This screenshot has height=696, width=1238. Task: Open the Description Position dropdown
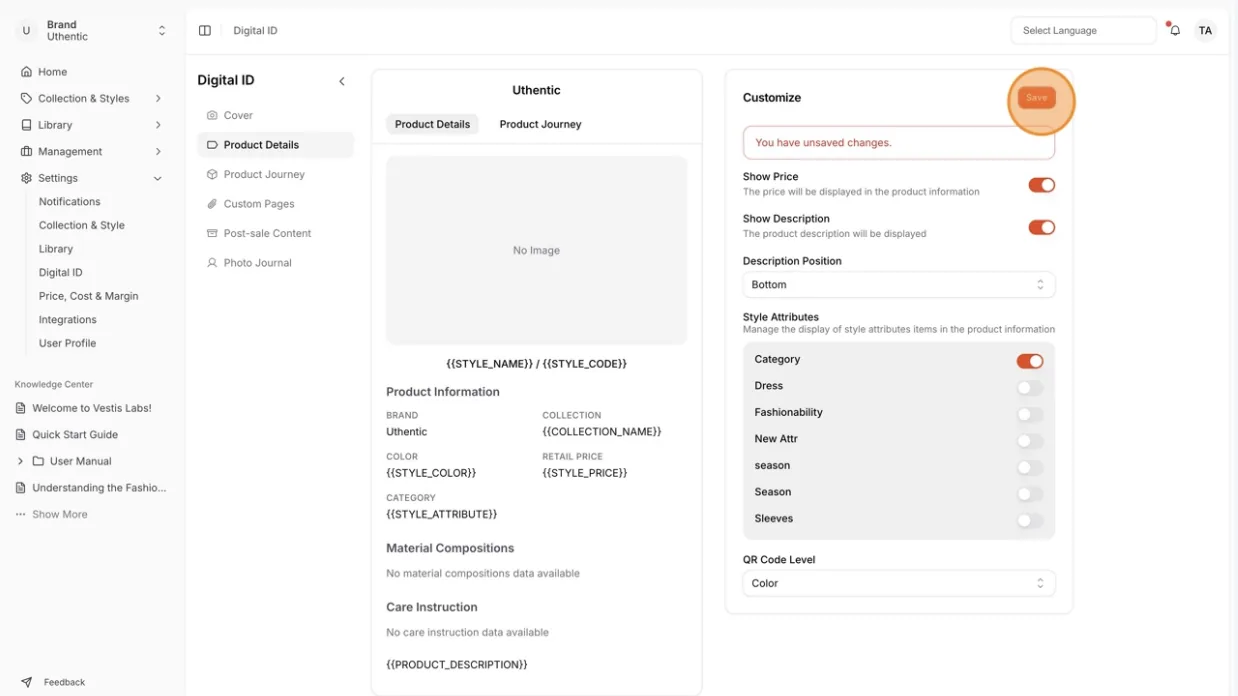[899, 285]
